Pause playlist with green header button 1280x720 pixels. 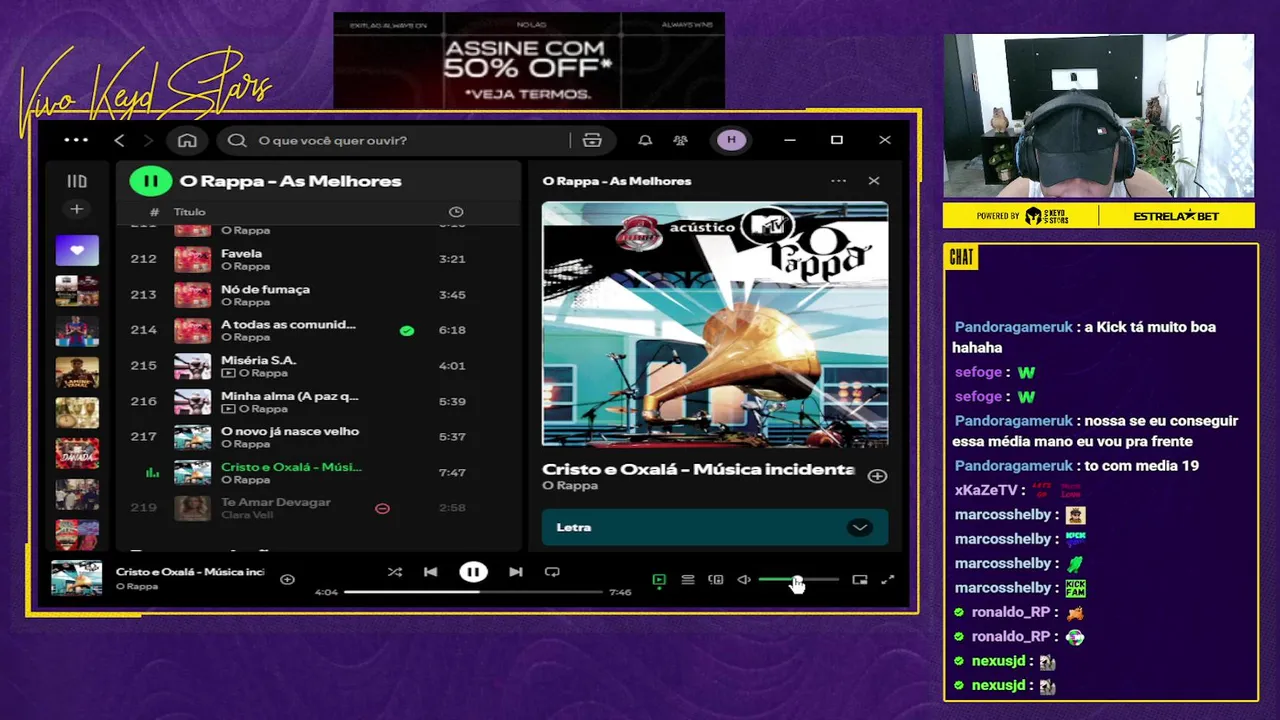coord(151,181)
